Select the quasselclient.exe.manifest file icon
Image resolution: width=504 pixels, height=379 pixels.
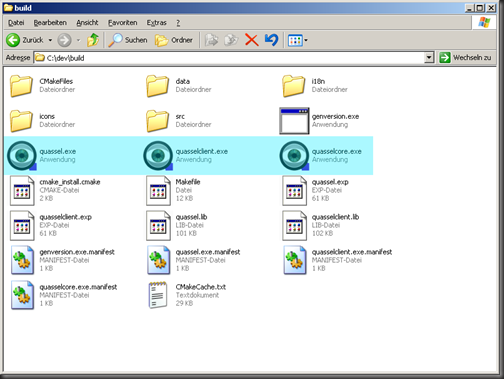[295, 260]
